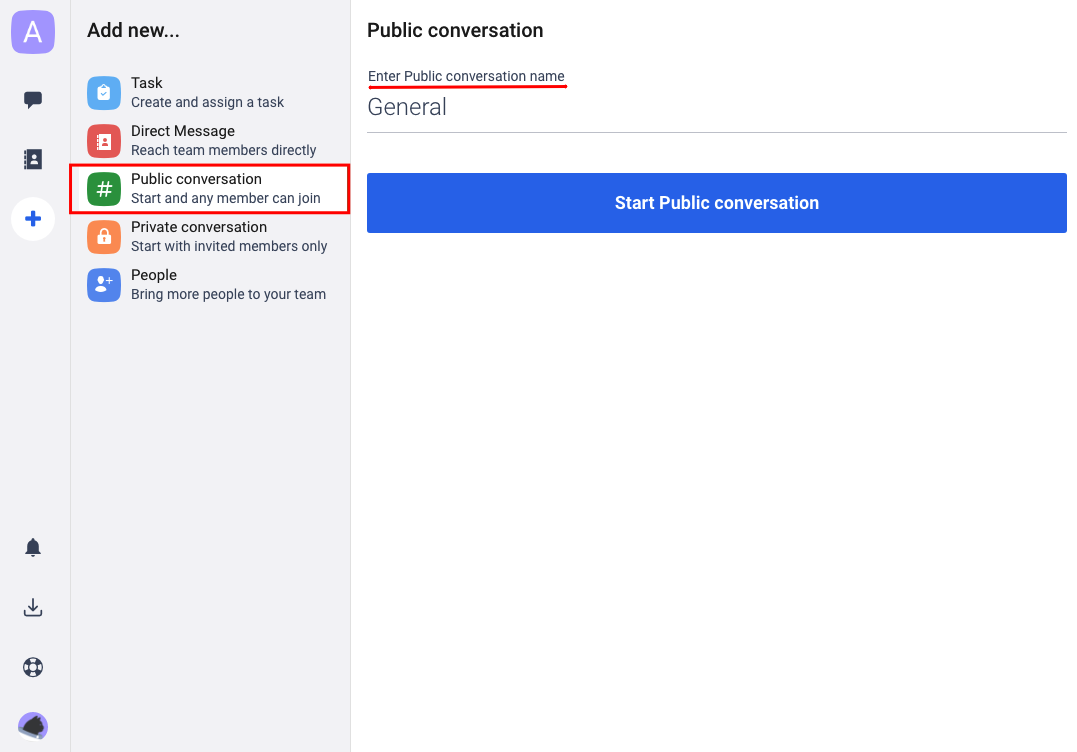Focus the conversation name field 'General'
The height and width of the screenshot is (752, 1077).
[x=716, y=108]
